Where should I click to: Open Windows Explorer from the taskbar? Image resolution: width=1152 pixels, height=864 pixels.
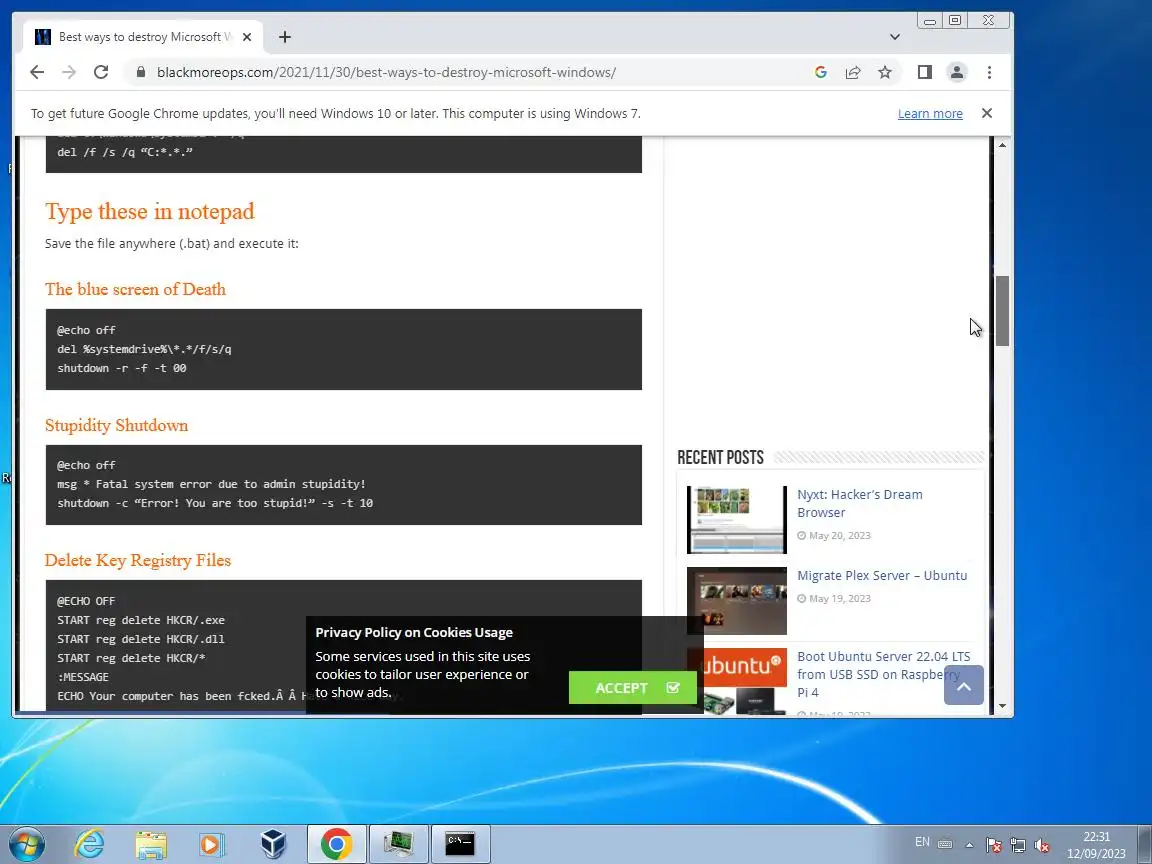tap(151, 844)
